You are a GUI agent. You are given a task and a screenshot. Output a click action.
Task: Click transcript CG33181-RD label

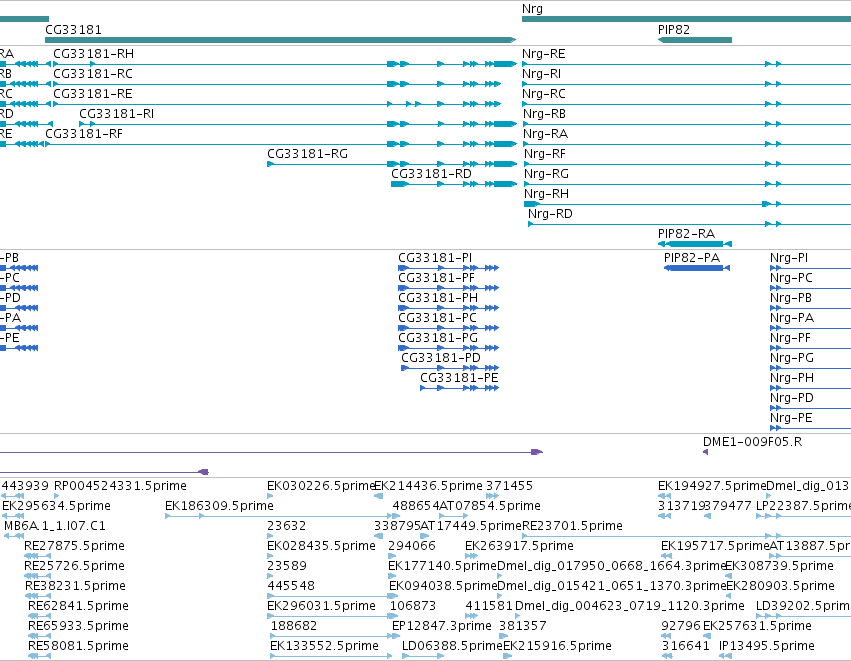(x=431, y=174)
